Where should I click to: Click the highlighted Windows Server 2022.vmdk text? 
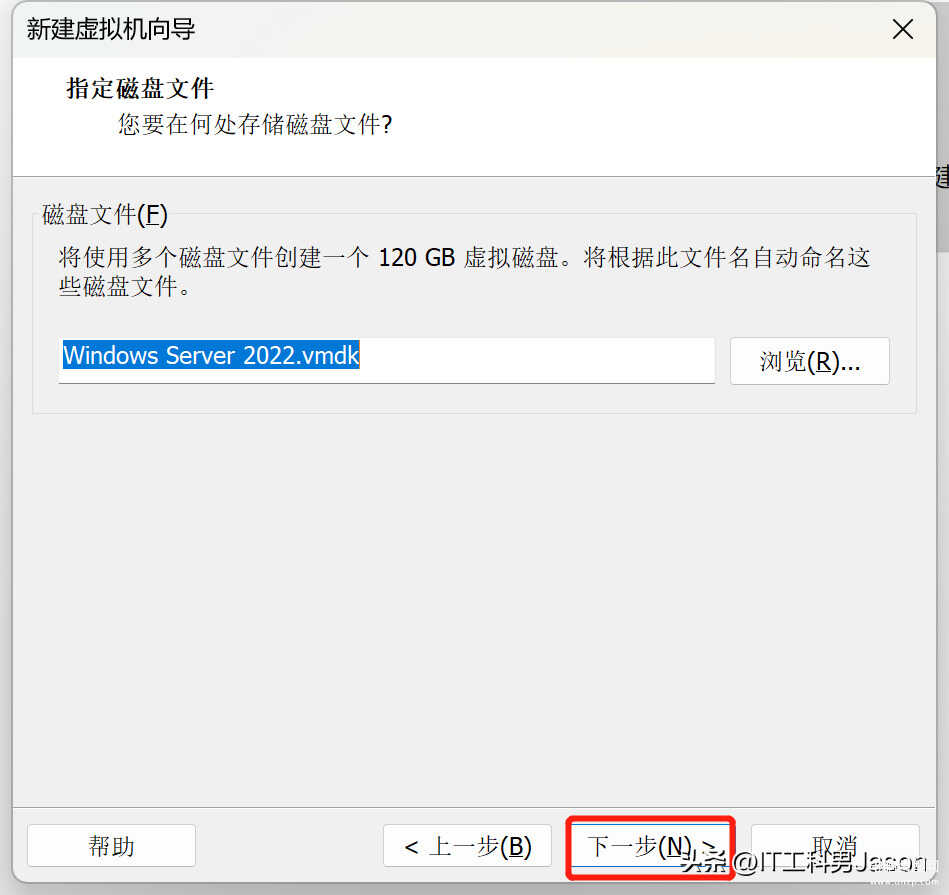pyautogui.click(x=211, y=355)
